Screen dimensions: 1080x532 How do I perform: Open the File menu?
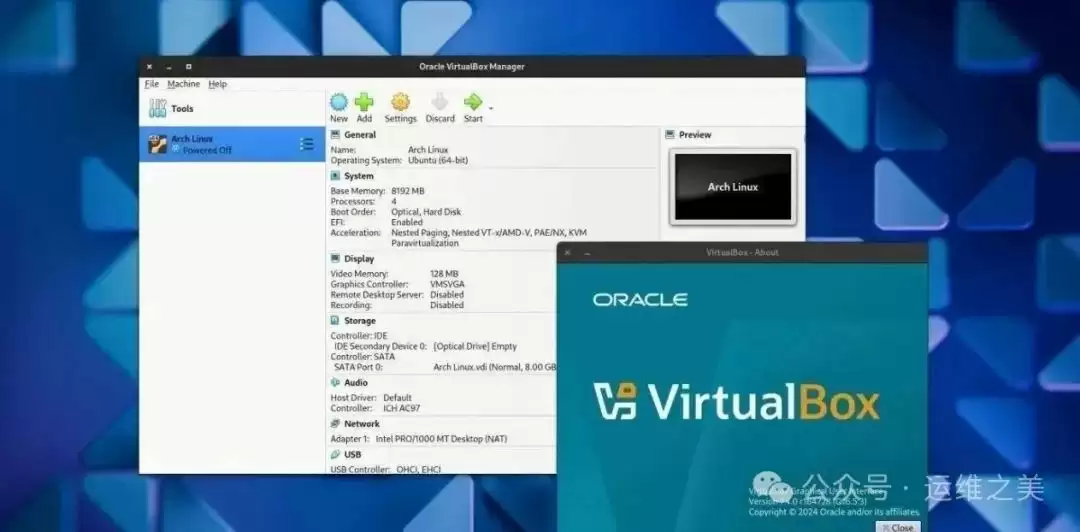click(x=151, y=84)
